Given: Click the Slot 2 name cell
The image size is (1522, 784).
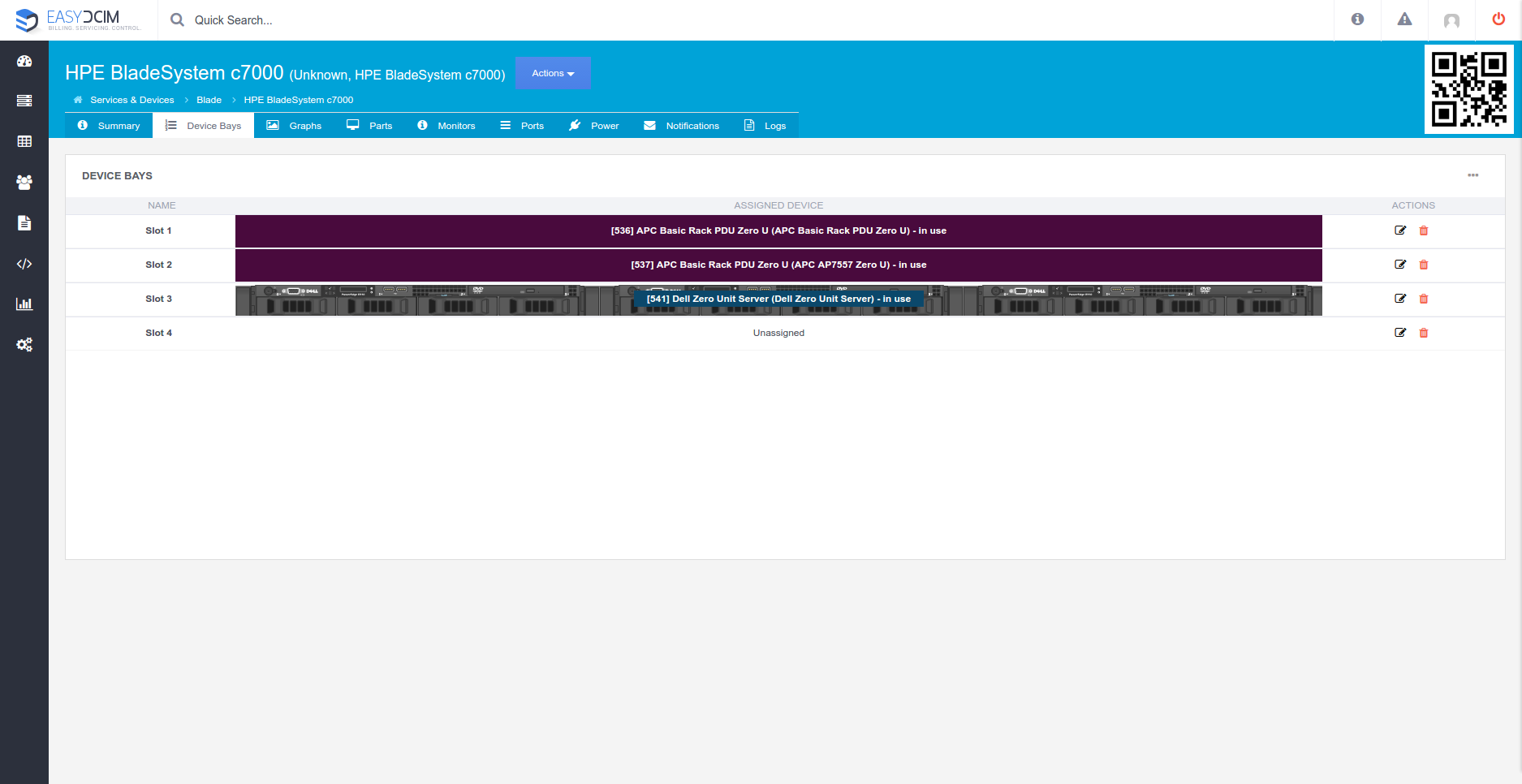Looking at the screenshot, I should click(158, 265).
